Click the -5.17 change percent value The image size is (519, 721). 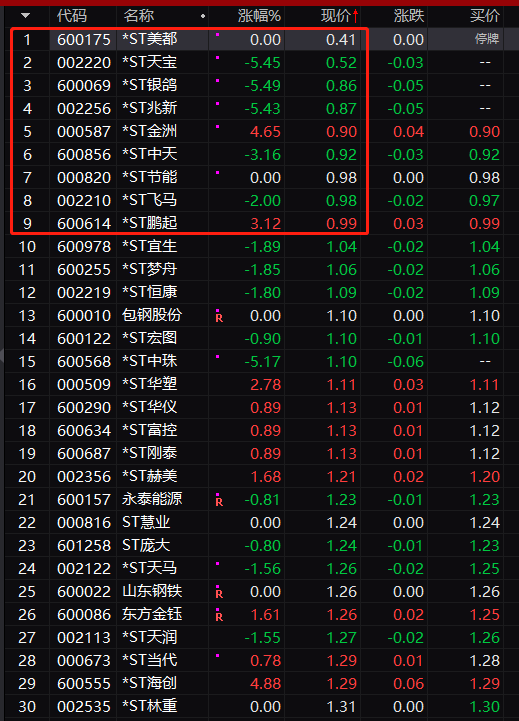[262, 361]
